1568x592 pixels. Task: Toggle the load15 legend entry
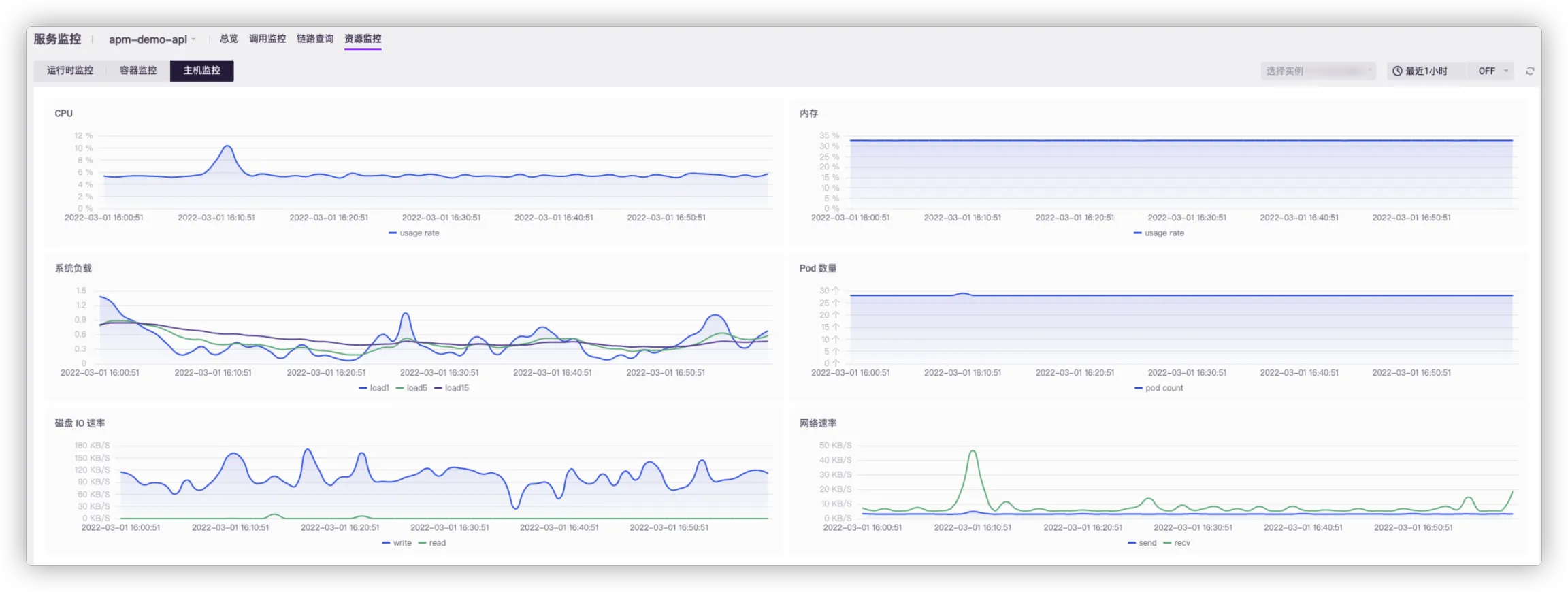(x=451, y=388)
